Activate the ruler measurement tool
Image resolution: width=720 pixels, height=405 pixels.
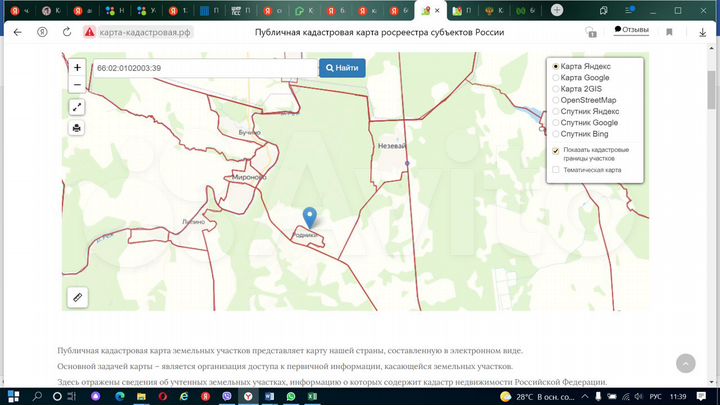click(77, 296)
